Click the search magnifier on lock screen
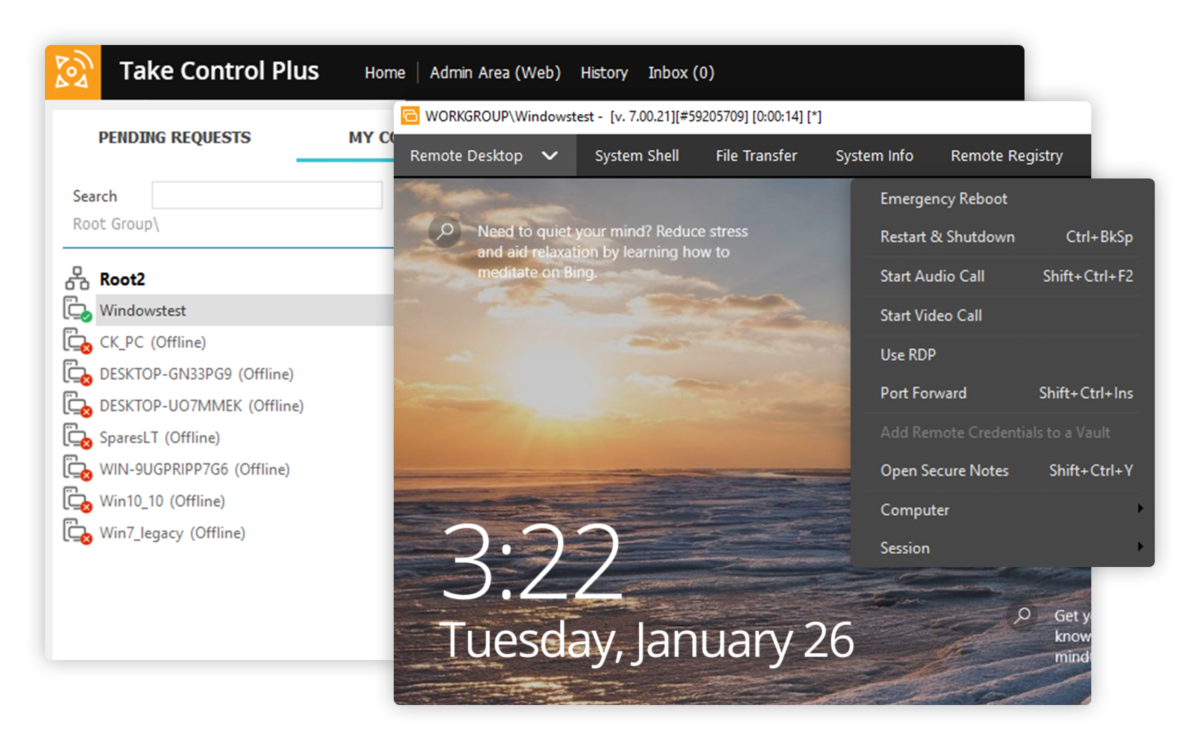 [x=446, y=231]
